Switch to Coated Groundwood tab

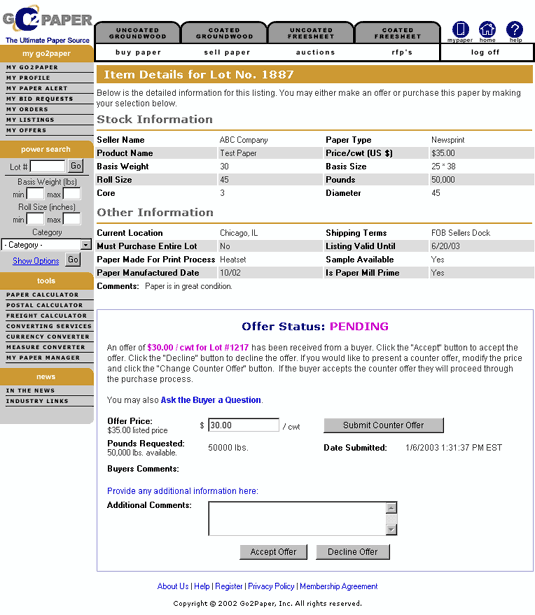(x=224, y=33)
